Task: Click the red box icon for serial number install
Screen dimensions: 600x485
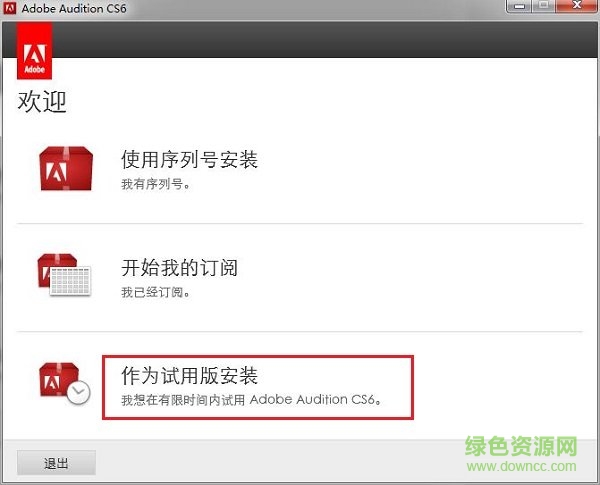Action: (x=66, y=168)
